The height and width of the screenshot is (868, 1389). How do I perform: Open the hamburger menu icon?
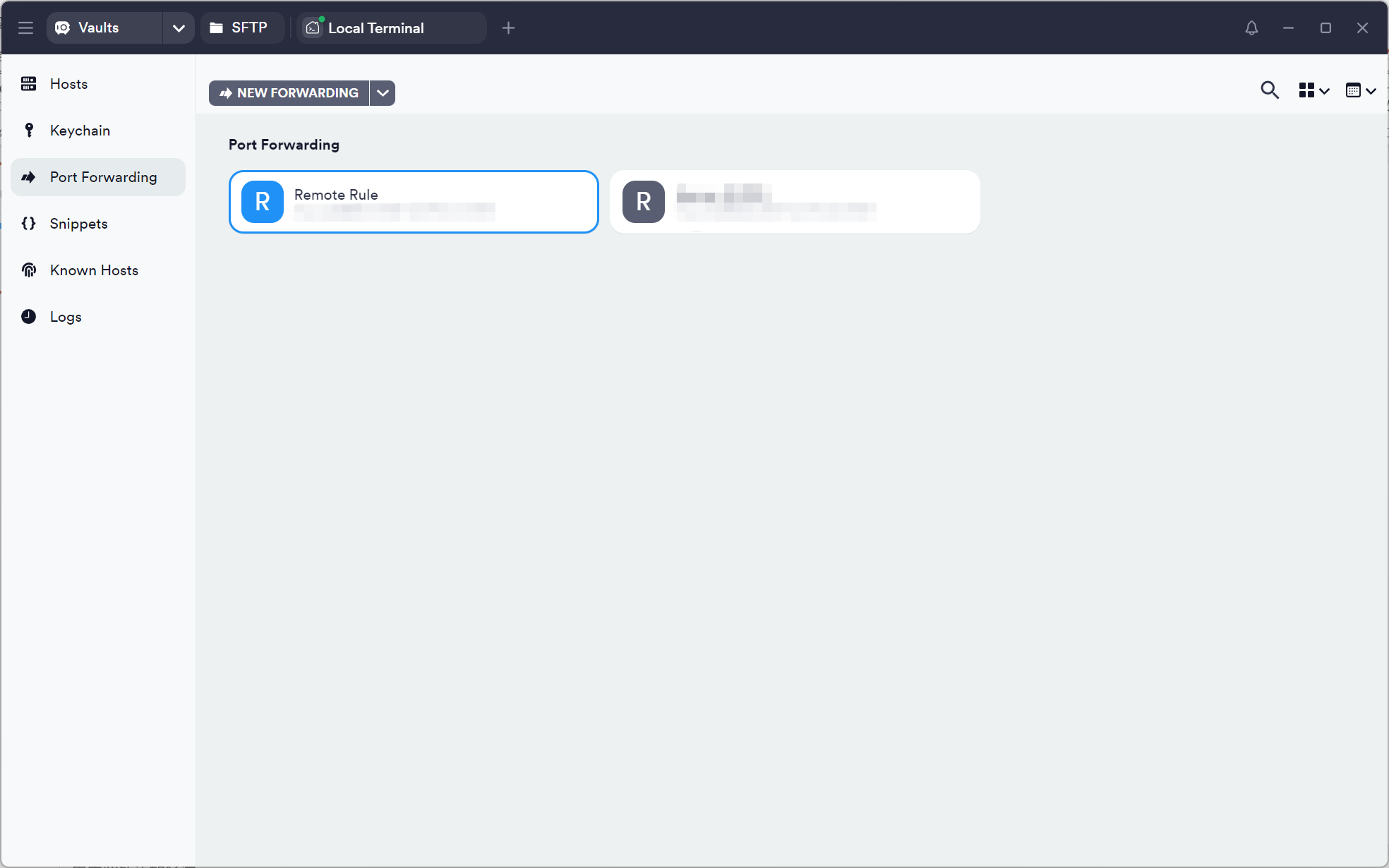[26, 28]
